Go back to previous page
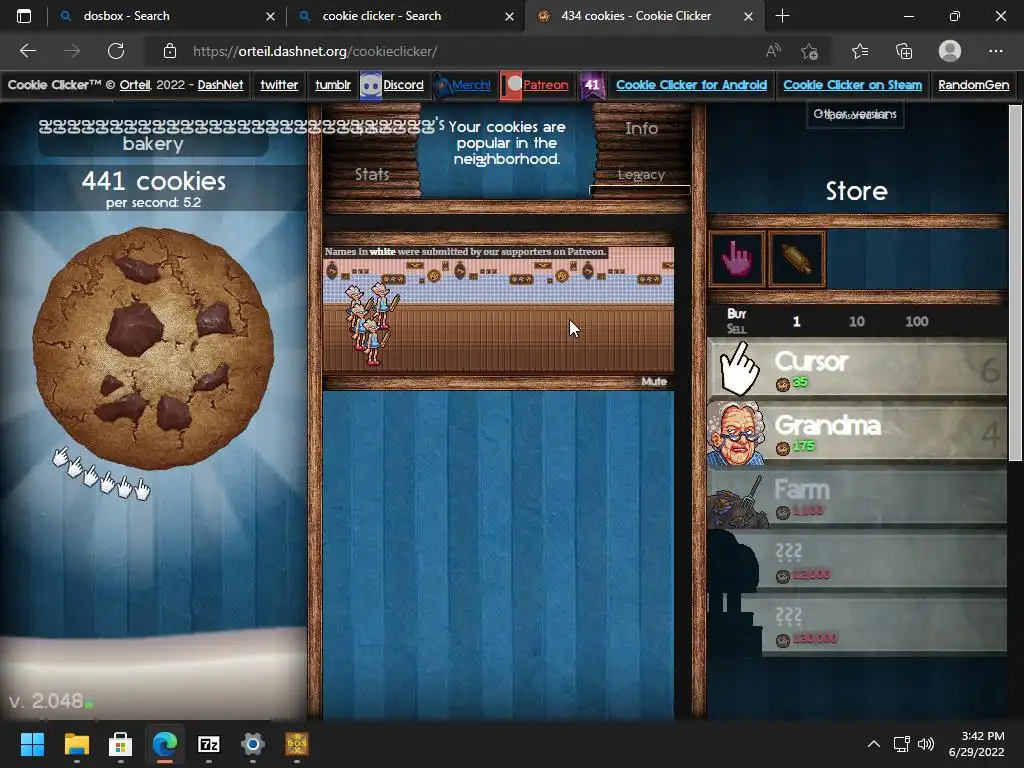 pyautogui.click(x=27, y=51)
